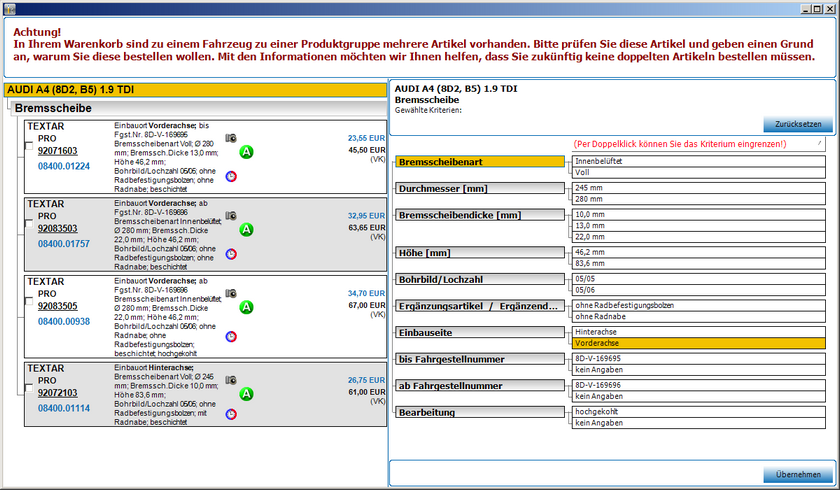Tick checkbox for TEXTAR 92071603

(29, 146)
